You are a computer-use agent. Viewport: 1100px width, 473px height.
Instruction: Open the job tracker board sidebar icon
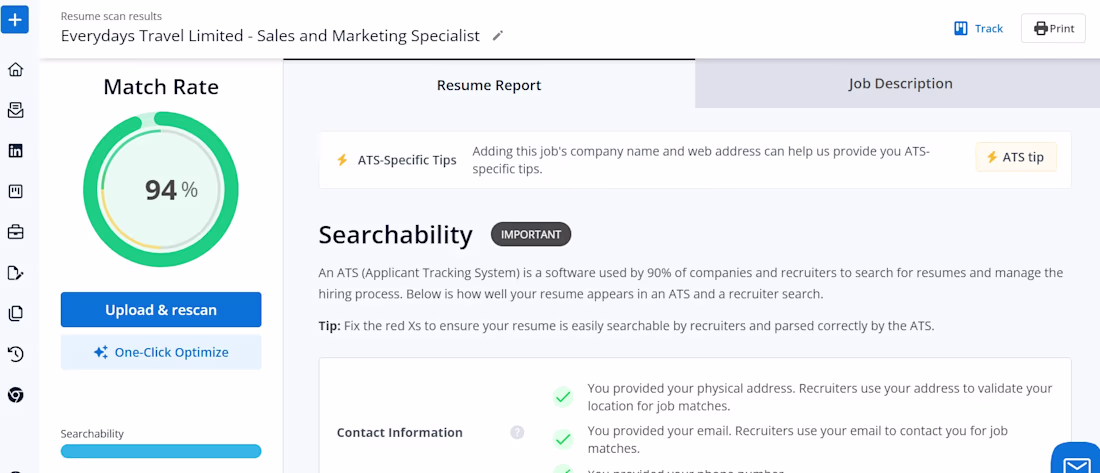tap(15, 191)
